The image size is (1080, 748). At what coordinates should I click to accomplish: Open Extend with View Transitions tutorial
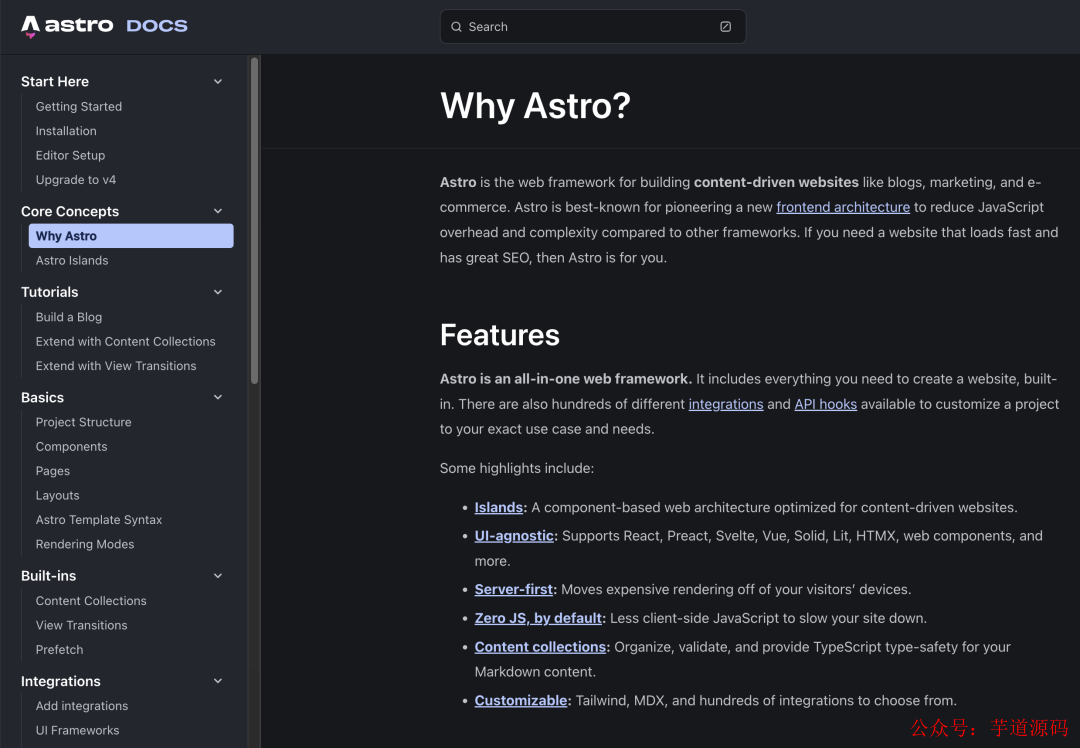click(116, 366)
